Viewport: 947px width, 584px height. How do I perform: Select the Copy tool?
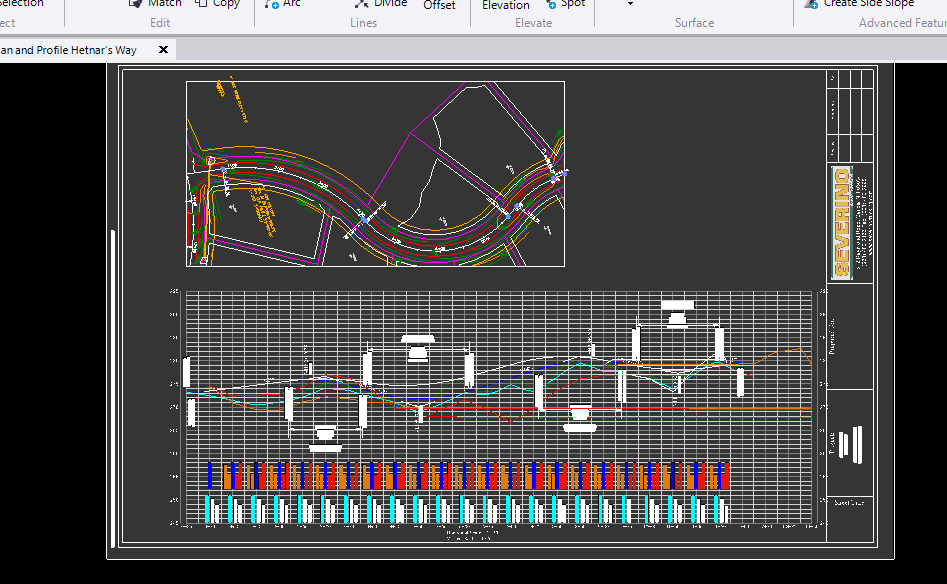pyautogui.click(x=226, y=4)
